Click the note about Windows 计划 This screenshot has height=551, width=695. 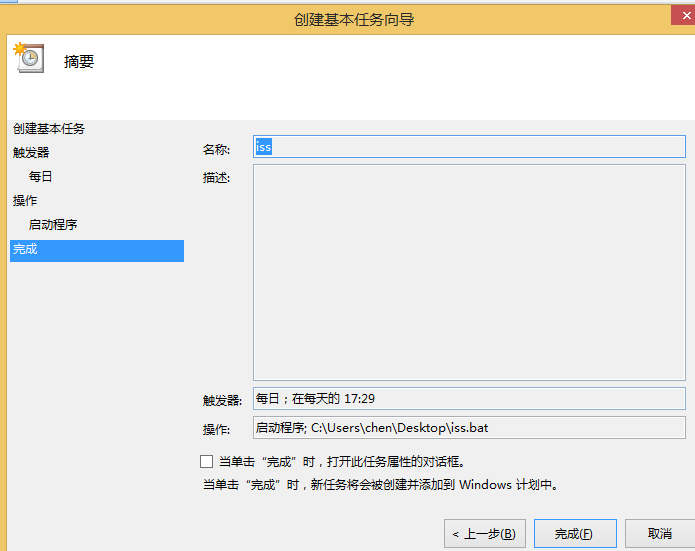(380, 485)
